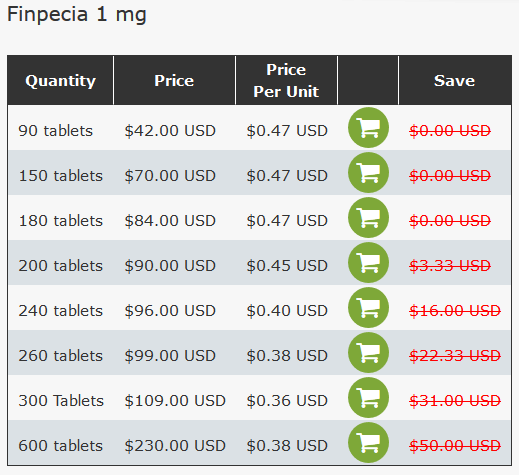Add 260 tablets to cart
The width and height of the screenshot is (519, 475).
tap(368, 353)
